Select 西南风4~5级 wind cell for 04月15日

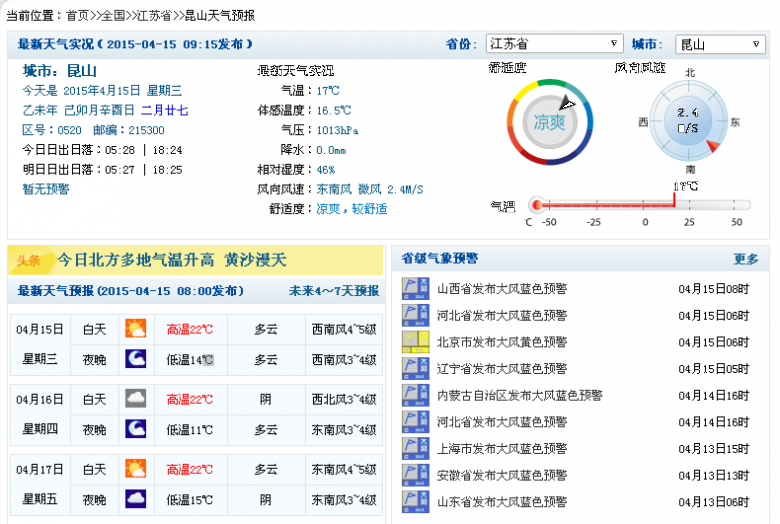pyautogui.click(x=344, y=329)
